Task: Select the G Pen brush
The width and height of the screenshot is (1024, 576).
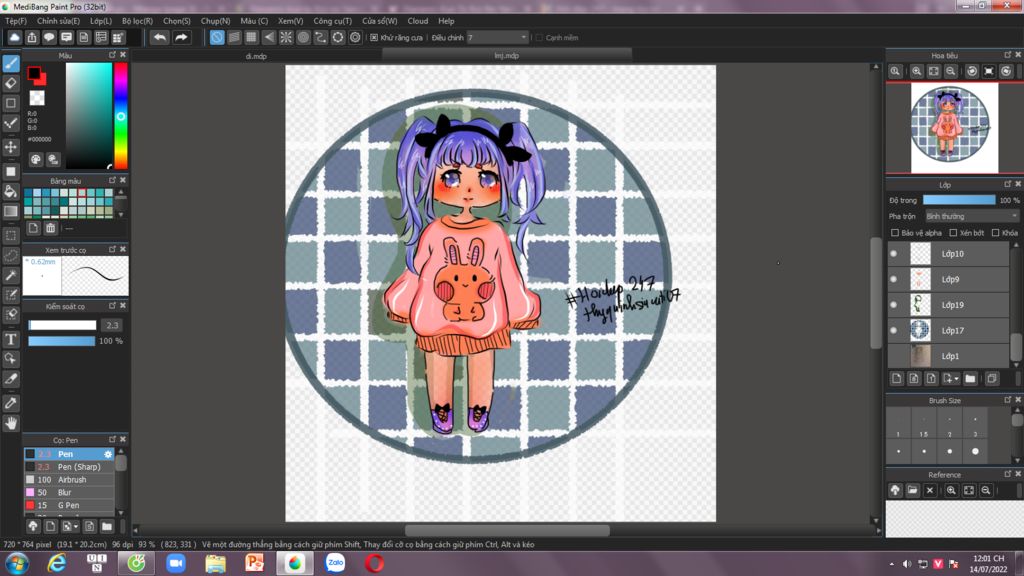Action: [69, 505]
